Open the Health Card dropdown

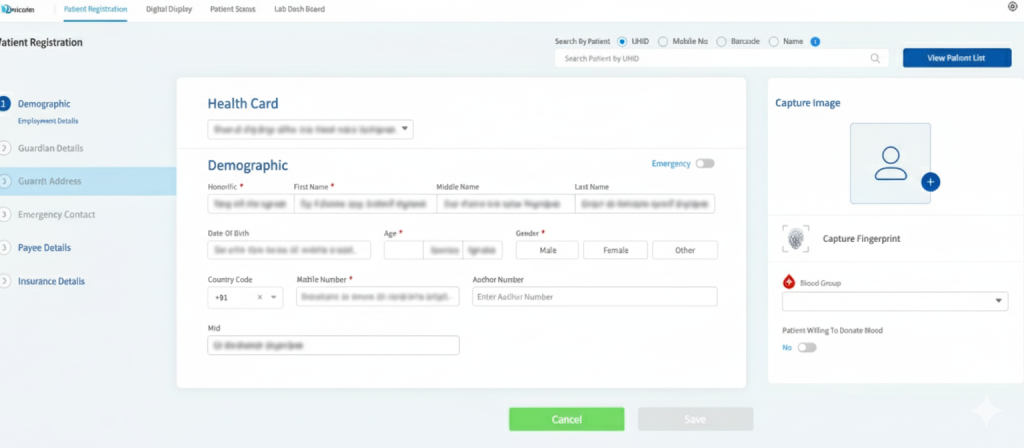(x=310, y=129)
